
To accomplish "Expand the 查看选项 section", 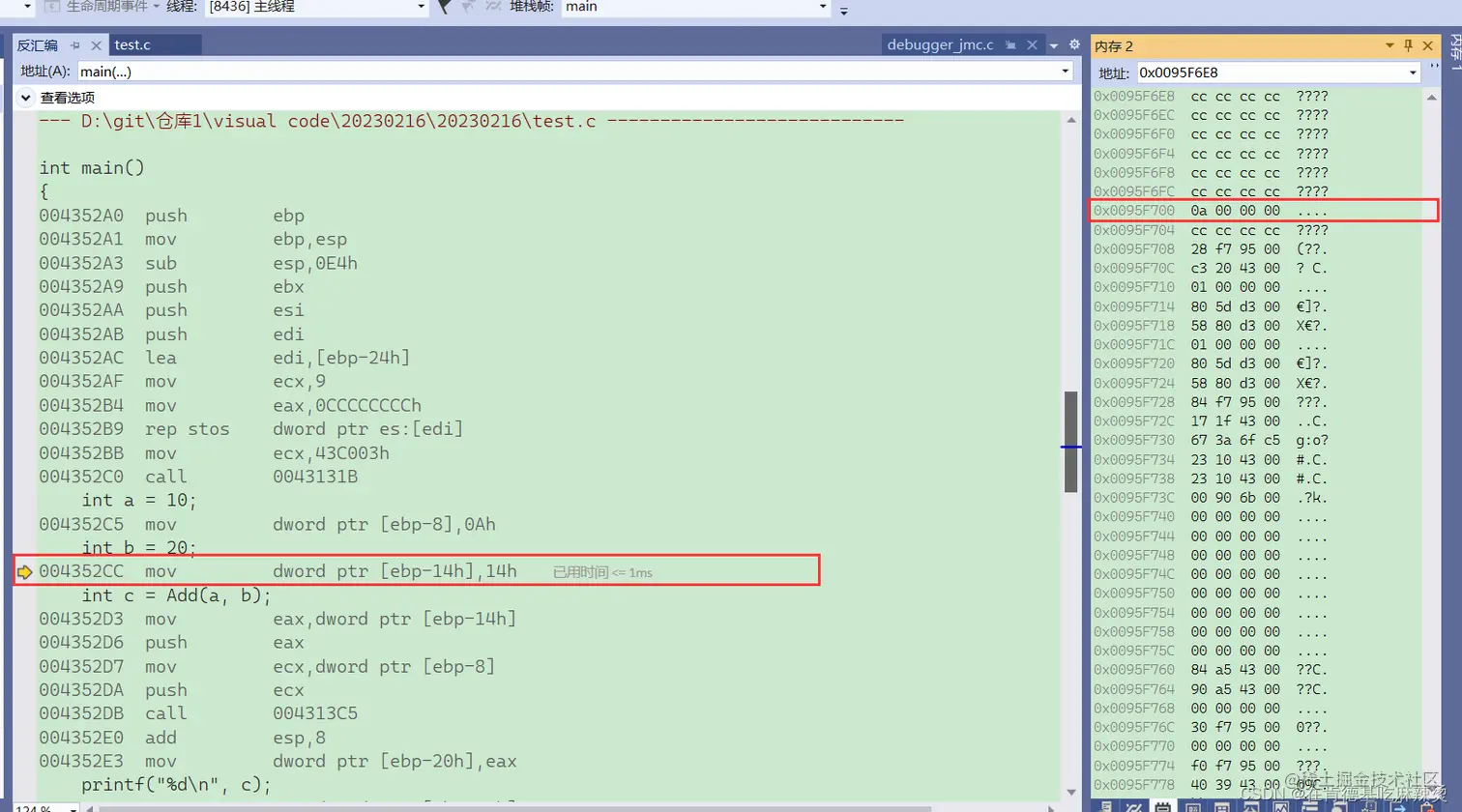I will 26,98.
